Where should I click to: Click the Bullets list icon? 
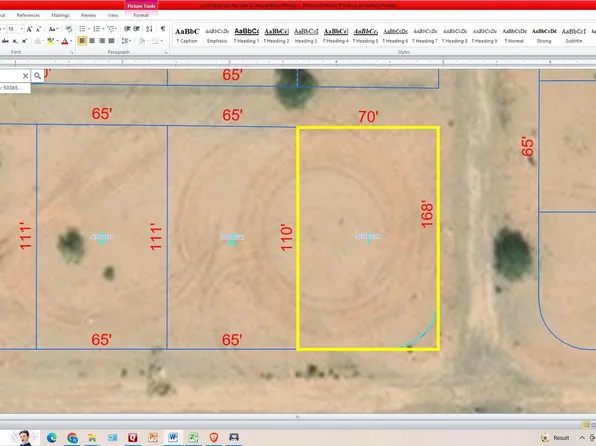pos(82,29)
